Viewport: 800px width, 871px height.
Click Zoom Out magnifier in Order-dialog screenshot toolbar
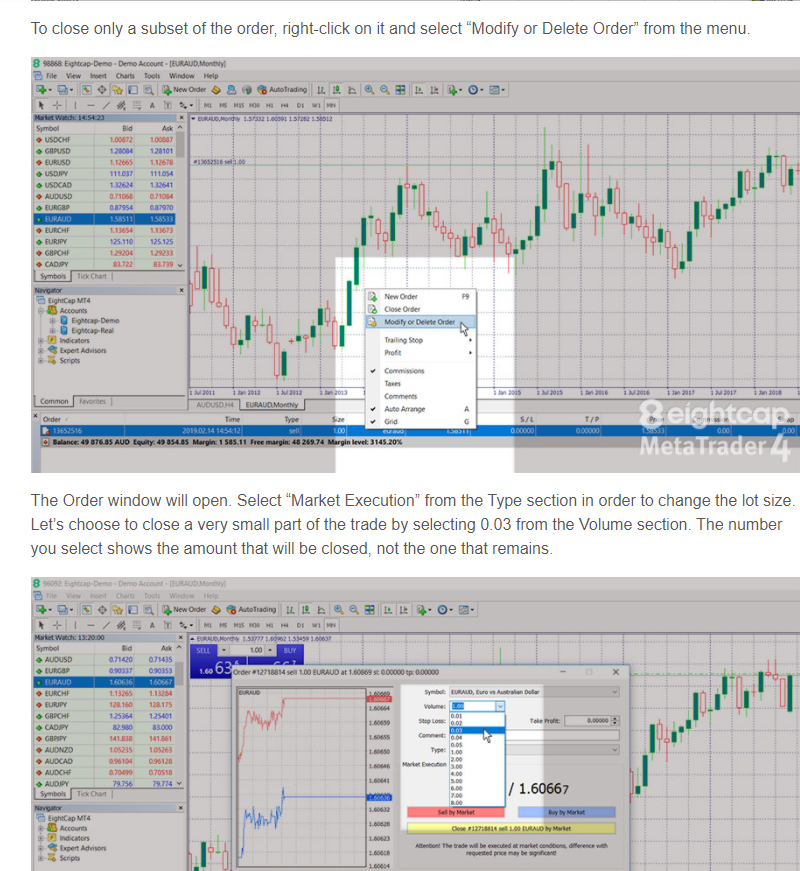[354, 609]
